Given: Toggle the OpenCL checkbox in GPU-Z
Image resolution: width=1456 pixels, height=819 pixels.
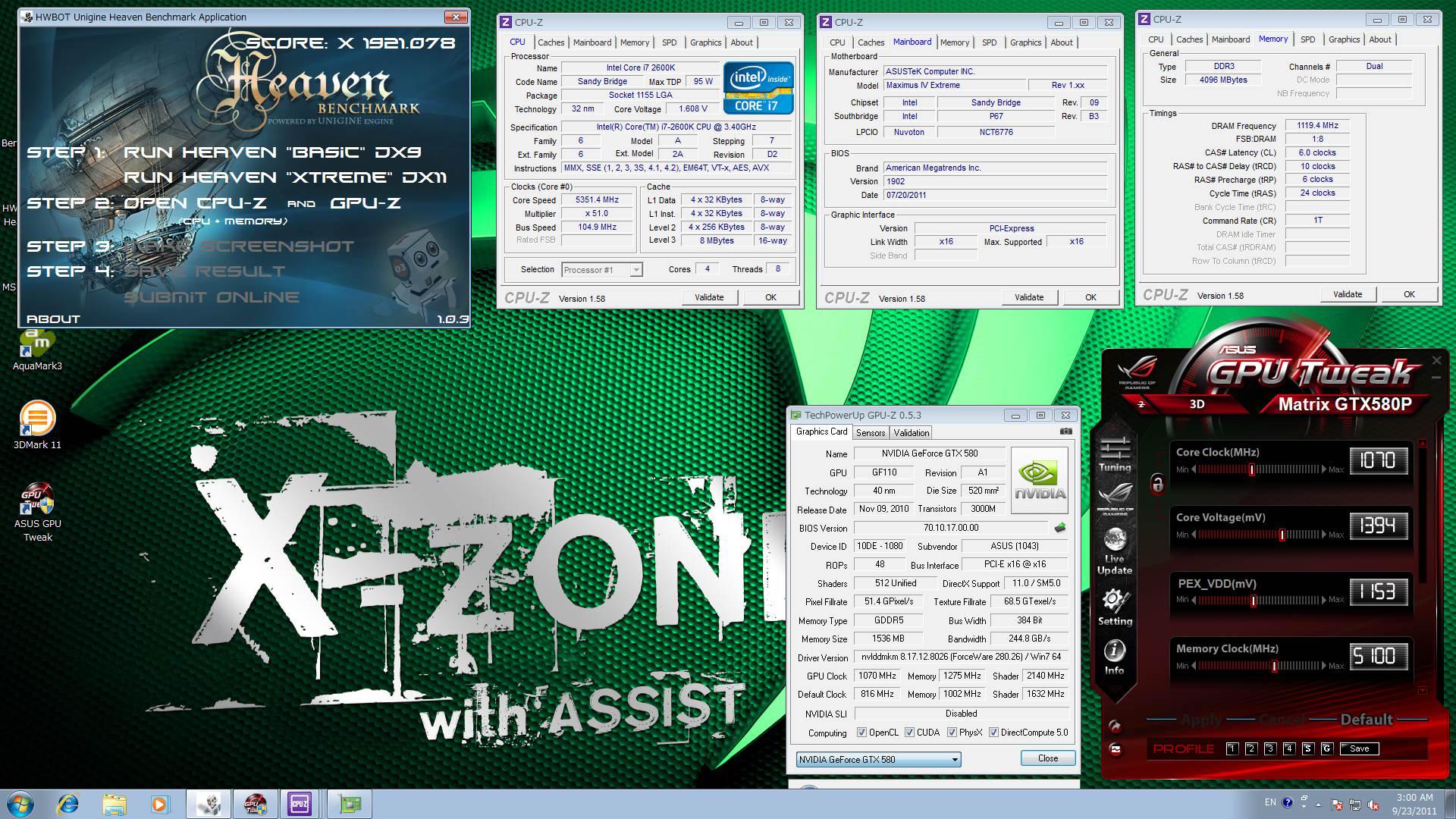Looking at the screenshot, I should point(861,733).
